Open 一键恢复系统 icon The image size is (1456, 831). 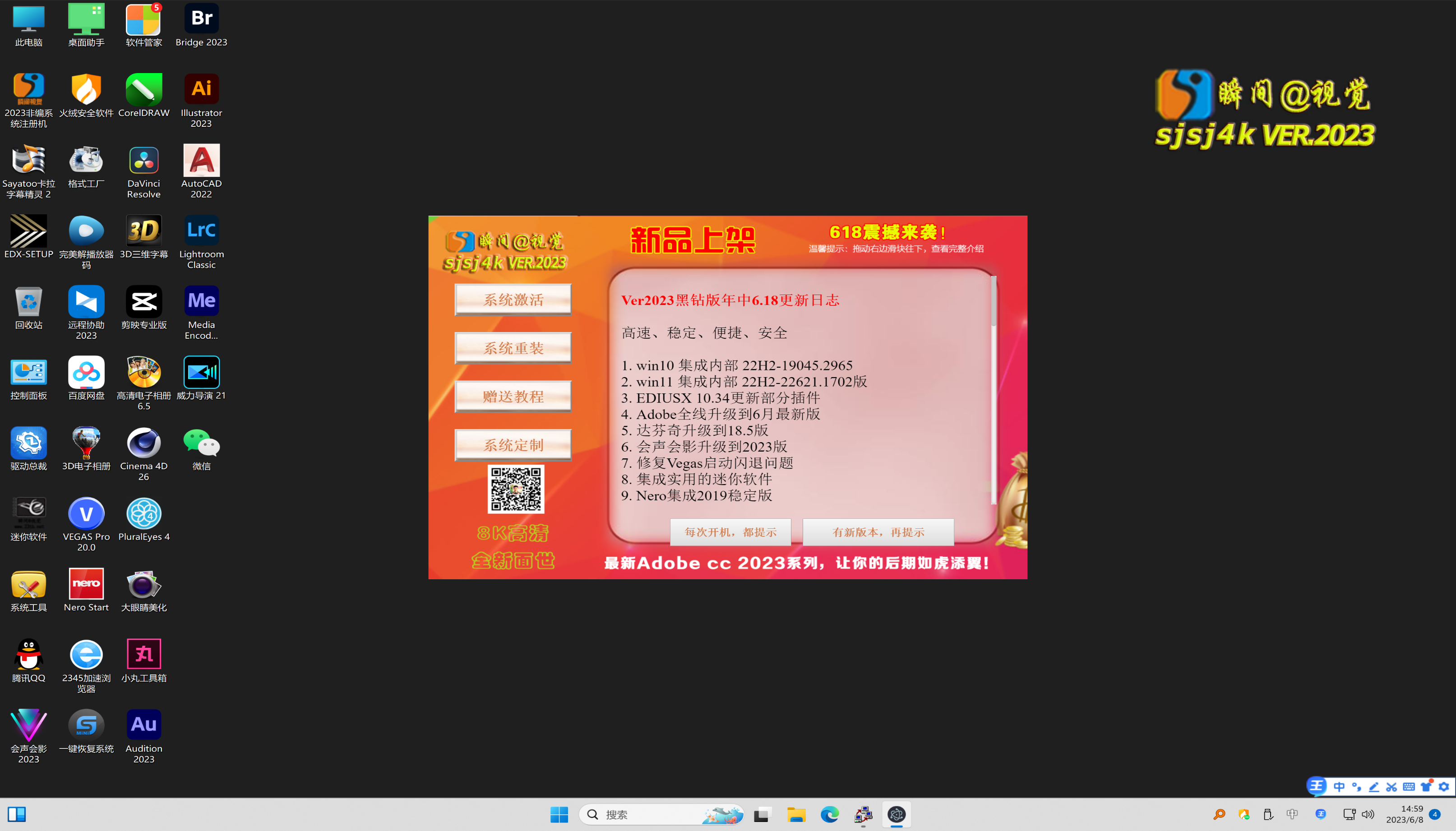coord(86,731)
